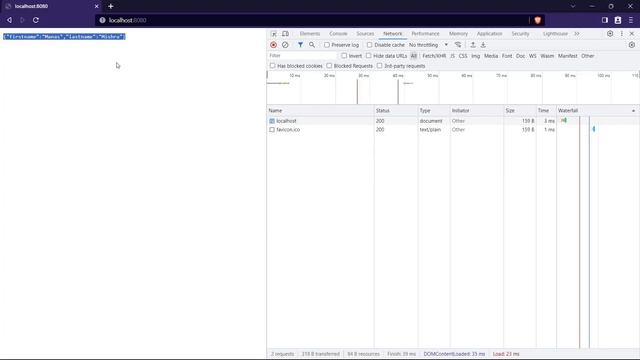Open network conditions wifi icon

tap(458, 45)
